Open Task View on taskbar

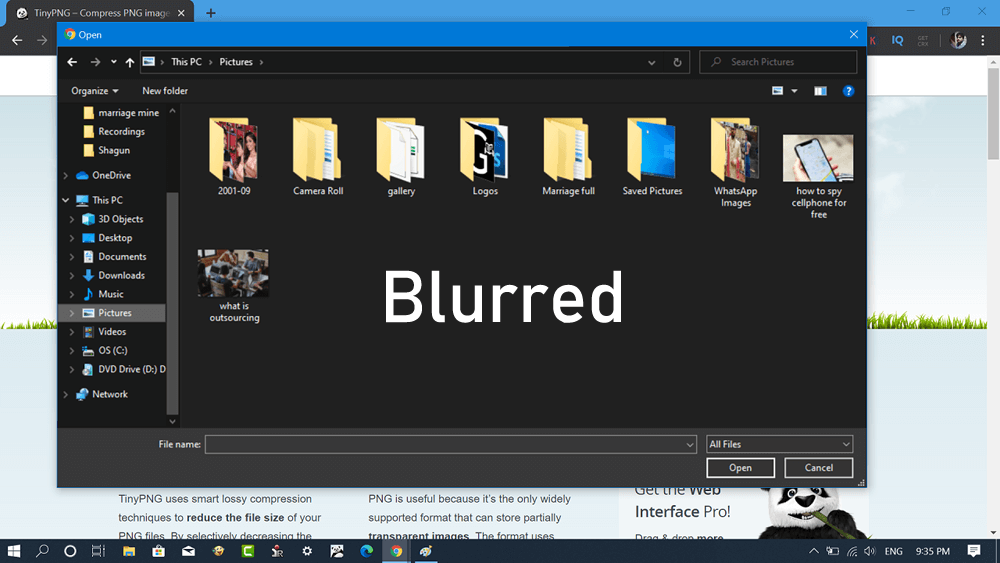(98, 551)
